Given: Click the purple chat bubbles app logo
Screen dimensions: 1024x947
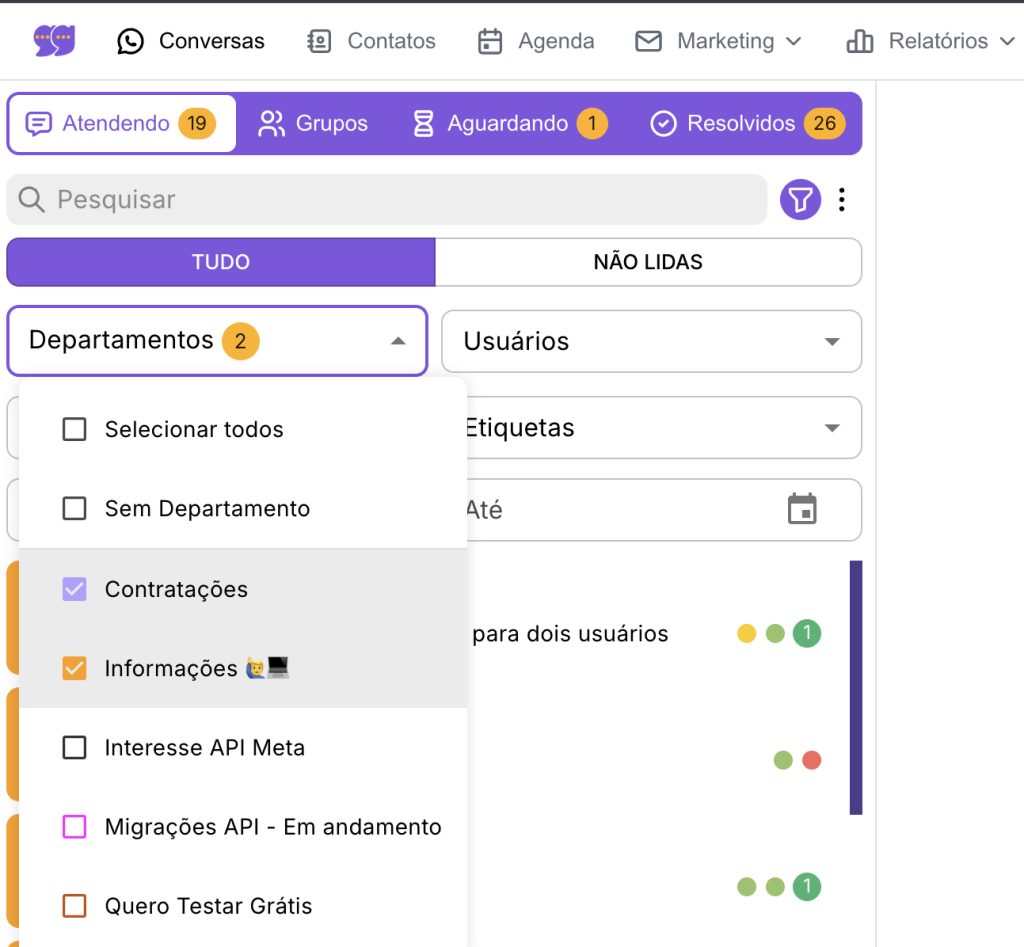Looking at the screenshot, I should coord(54,41).
